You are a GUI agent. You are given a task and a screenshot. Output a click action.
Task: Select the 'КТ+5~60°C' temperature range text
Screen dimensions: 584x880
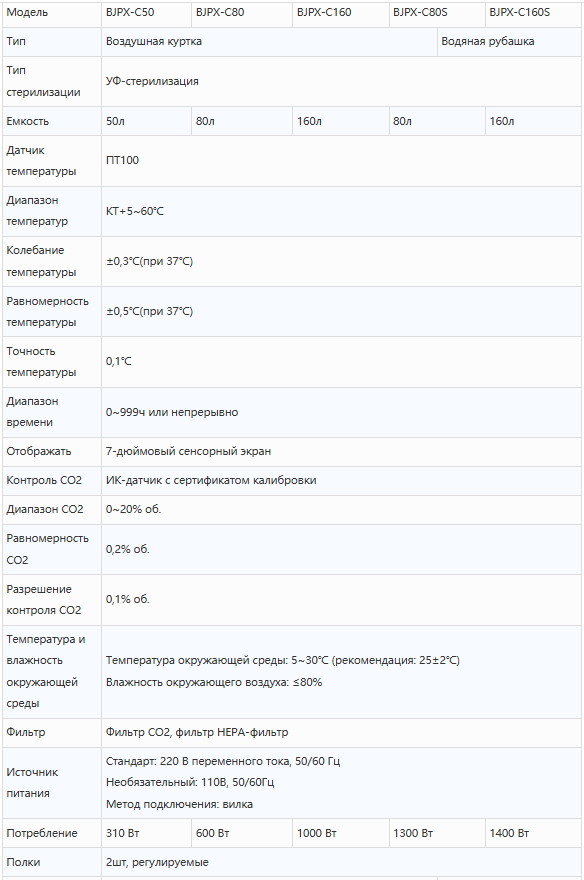(135, 212)
